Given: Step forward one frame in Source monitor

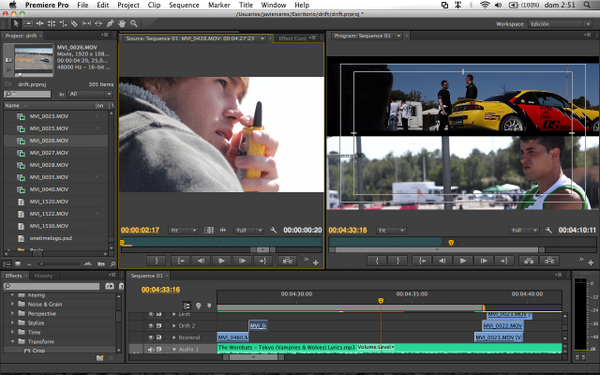Looking at the screenshot, I should pos(242,261).
